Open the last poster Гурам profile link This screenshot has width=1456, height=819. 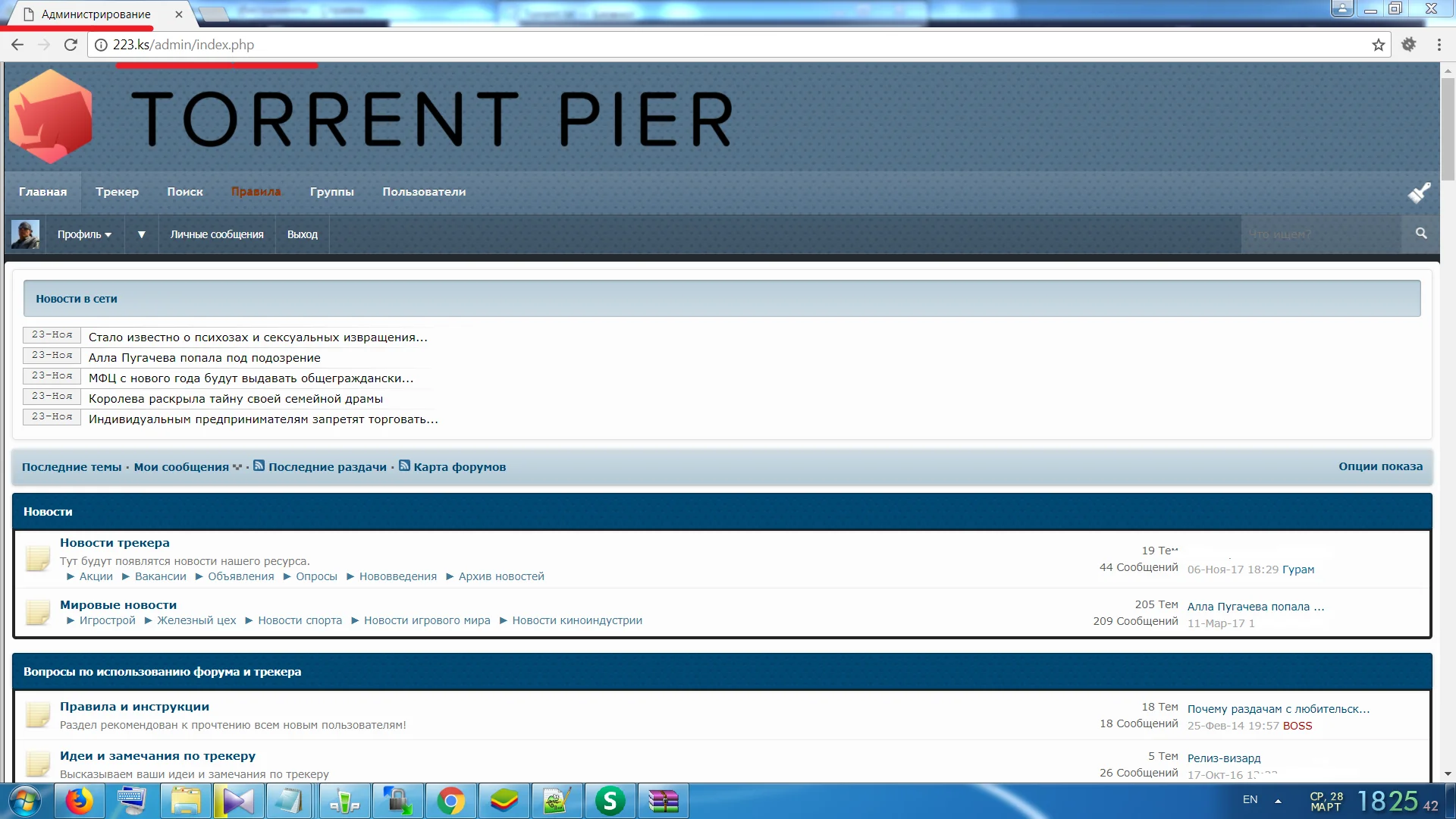(1298, 570)
